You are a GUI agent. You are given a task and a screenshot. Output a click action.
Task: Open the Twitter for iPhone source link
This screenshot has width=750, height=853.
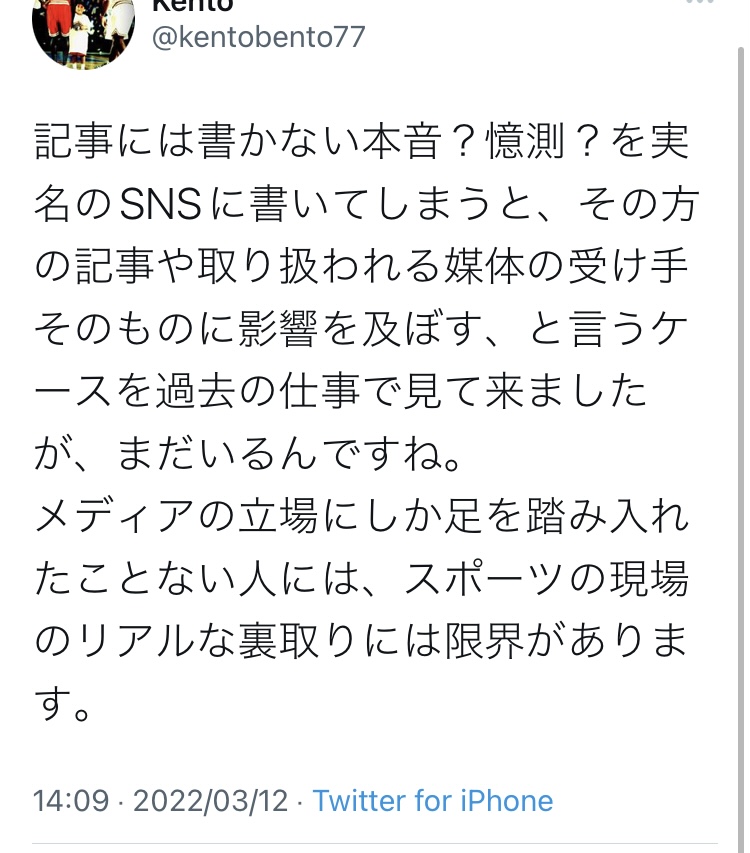tap(433, 801)
